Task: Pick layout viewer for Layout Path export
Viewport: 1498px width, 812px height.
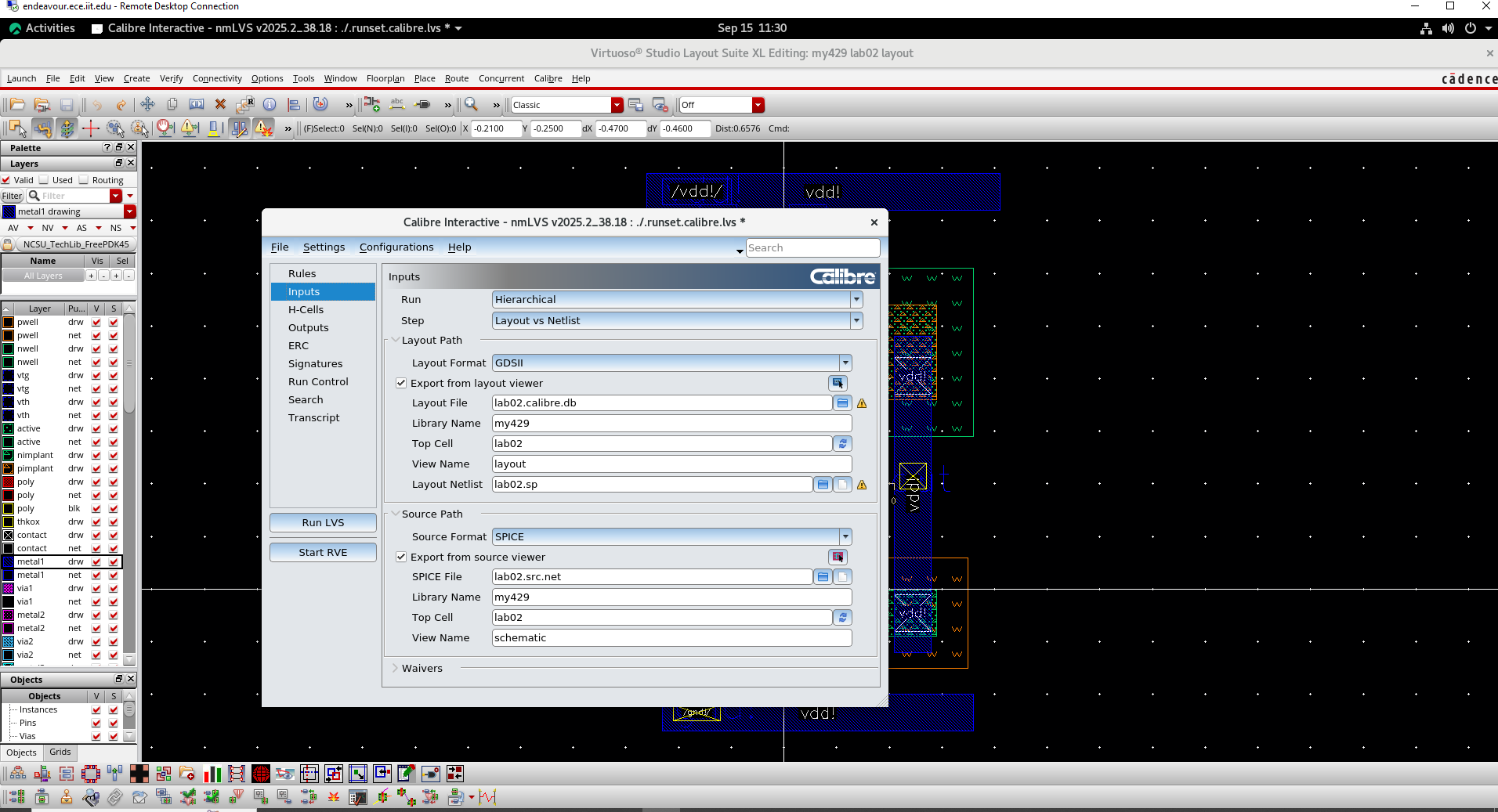Action: click(838, 383)
